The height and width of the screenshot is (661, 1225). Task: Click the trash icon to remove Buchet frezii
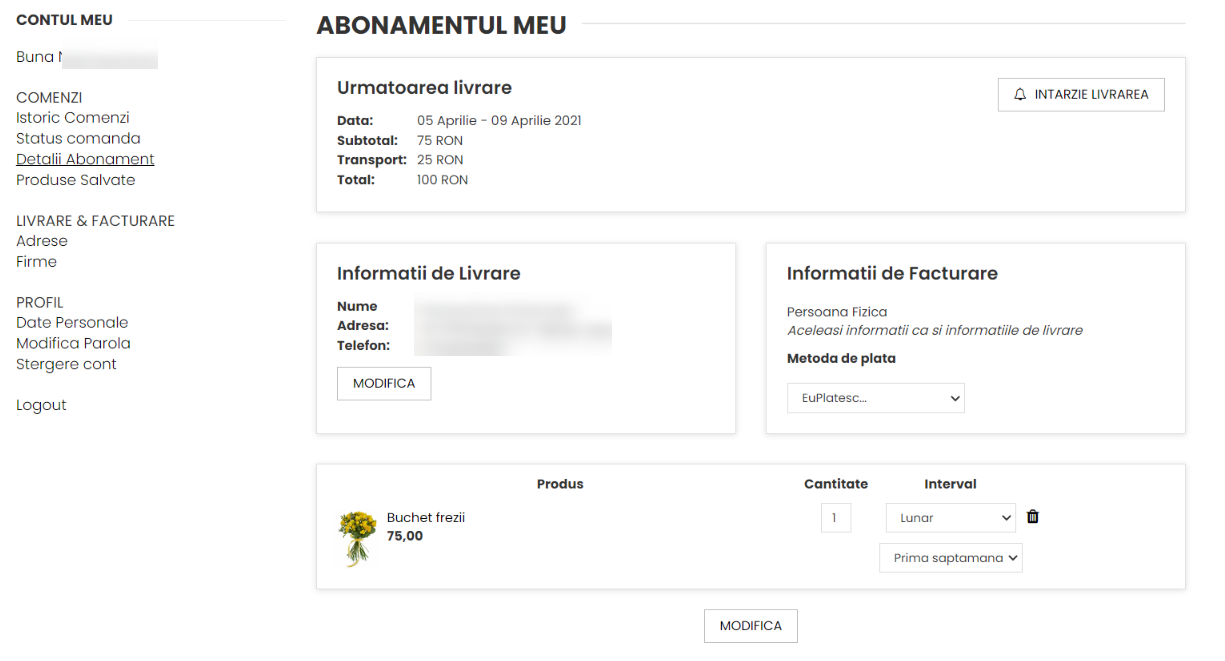(1033, 517)
